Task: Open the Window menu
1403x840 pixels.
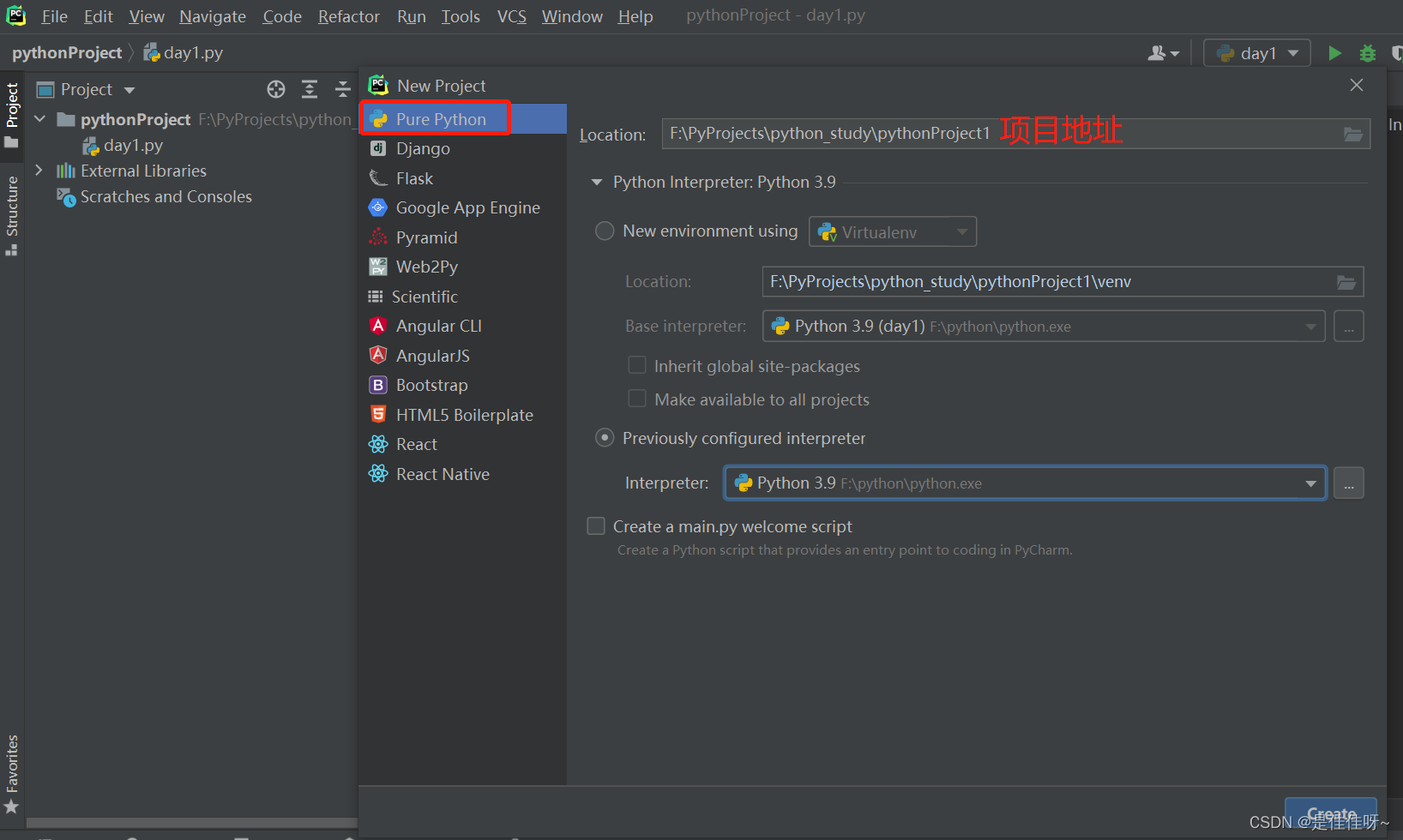Action: pyautogui.click(x=572, y=16)
